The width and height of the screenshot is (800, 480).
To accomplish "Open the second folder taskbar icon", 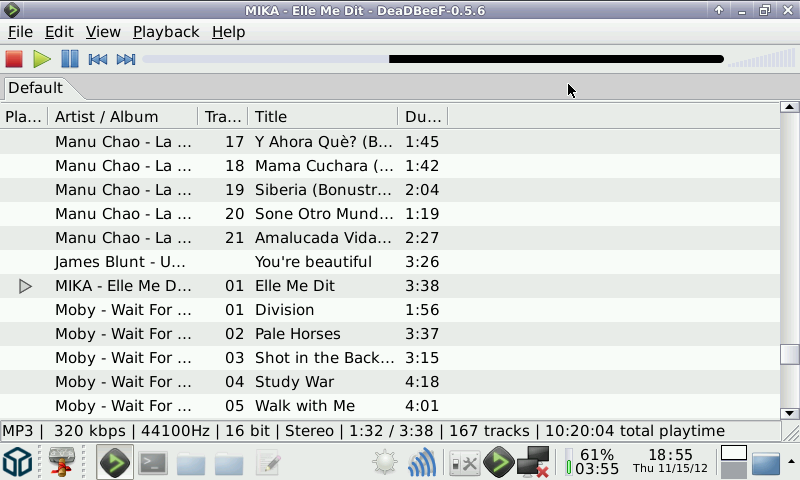I will (229, 463).
